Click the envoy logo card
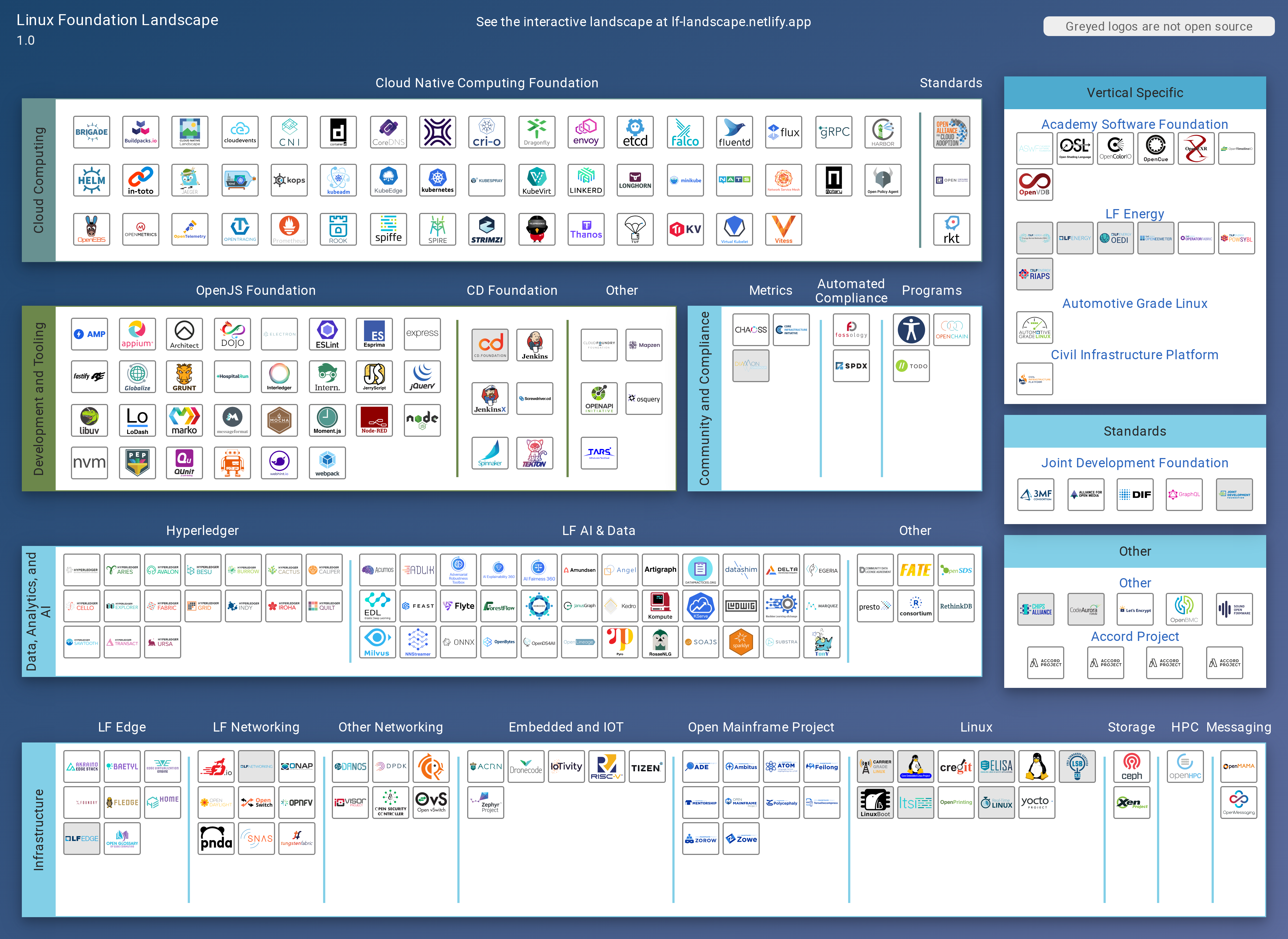1288x939 pixels. tap(586, 132)
